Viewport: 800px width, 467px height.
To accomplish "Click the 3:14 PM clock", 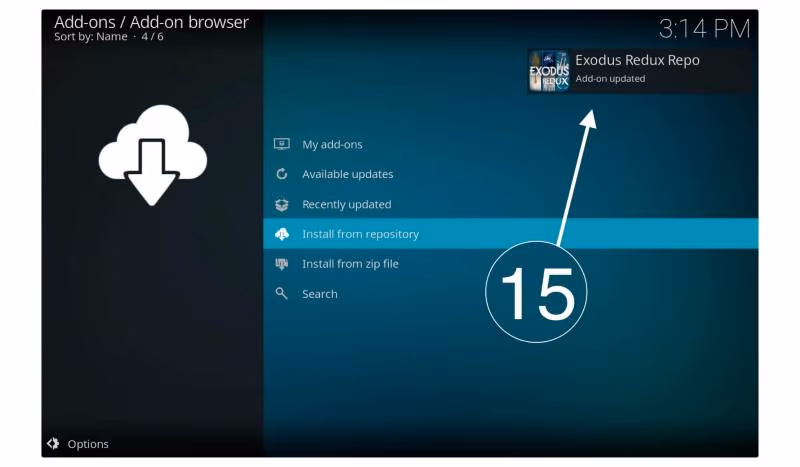I will pos(704,28).
